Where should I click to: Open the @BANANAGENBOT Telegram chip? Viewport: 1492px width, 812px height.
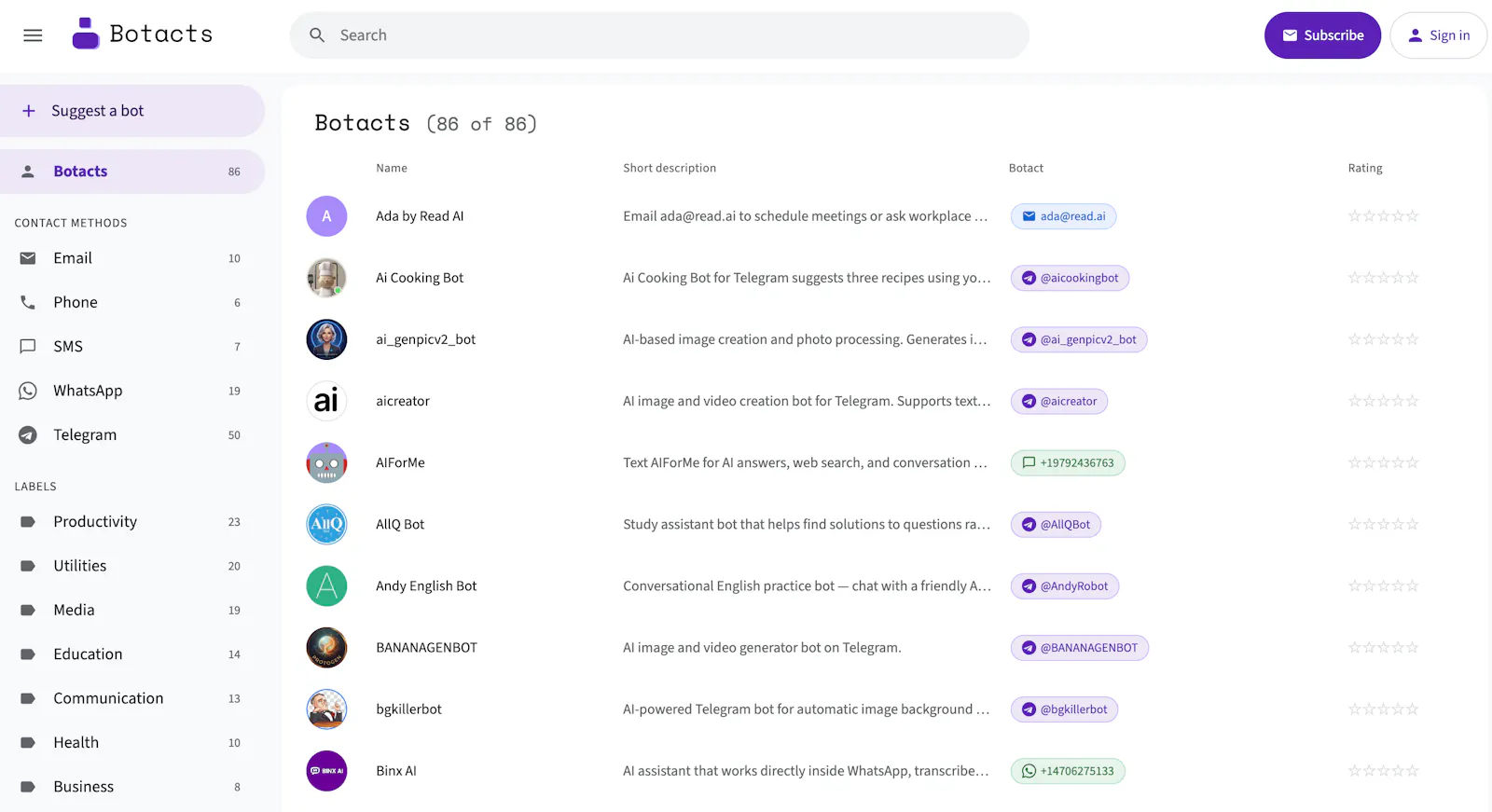[x=1079, y=648]
